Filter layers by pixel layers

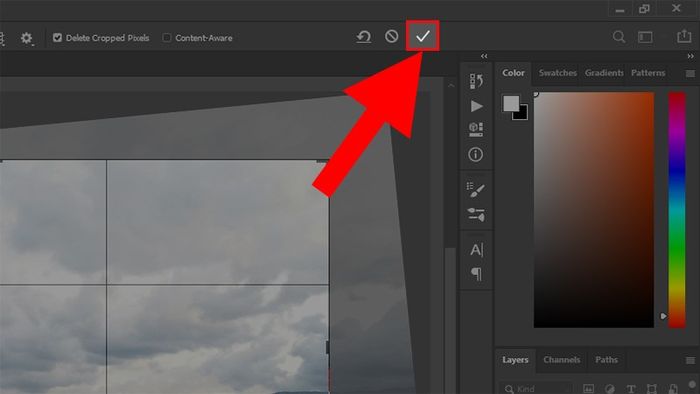click(588, 389)
